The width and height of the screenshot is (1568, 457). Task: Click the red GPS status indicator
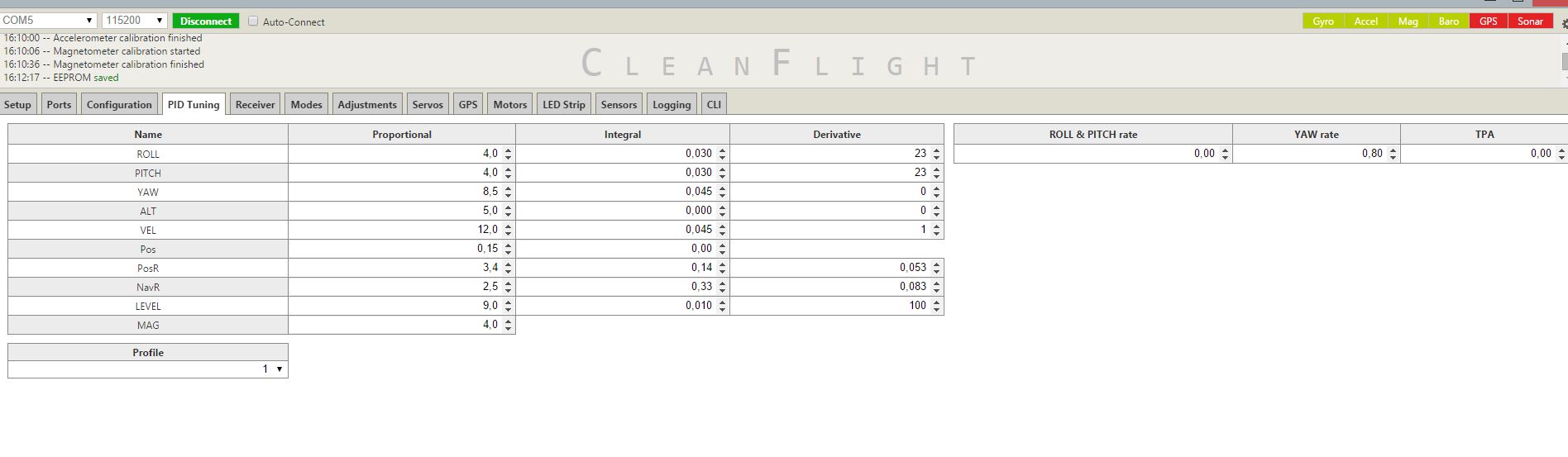(x=1488, y=21)
